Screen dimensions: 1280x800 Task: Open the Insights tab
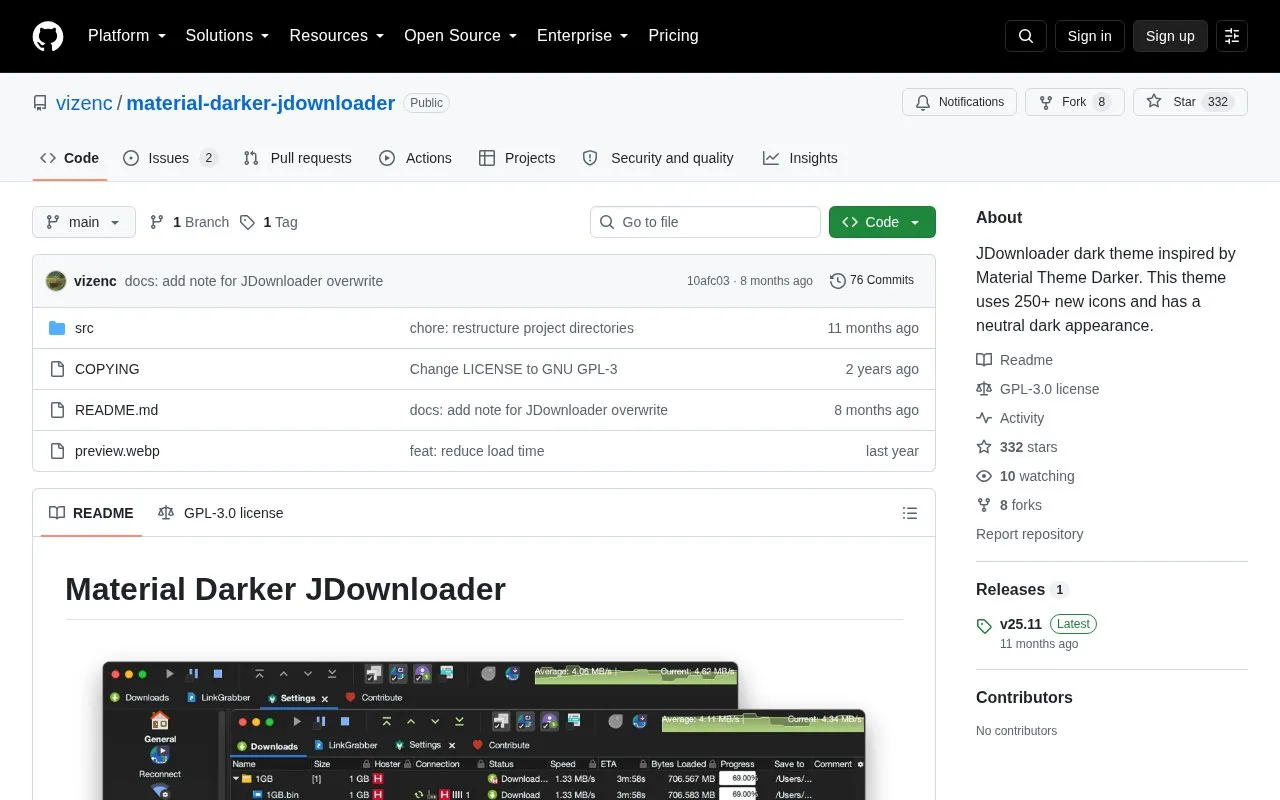[800, 158]
